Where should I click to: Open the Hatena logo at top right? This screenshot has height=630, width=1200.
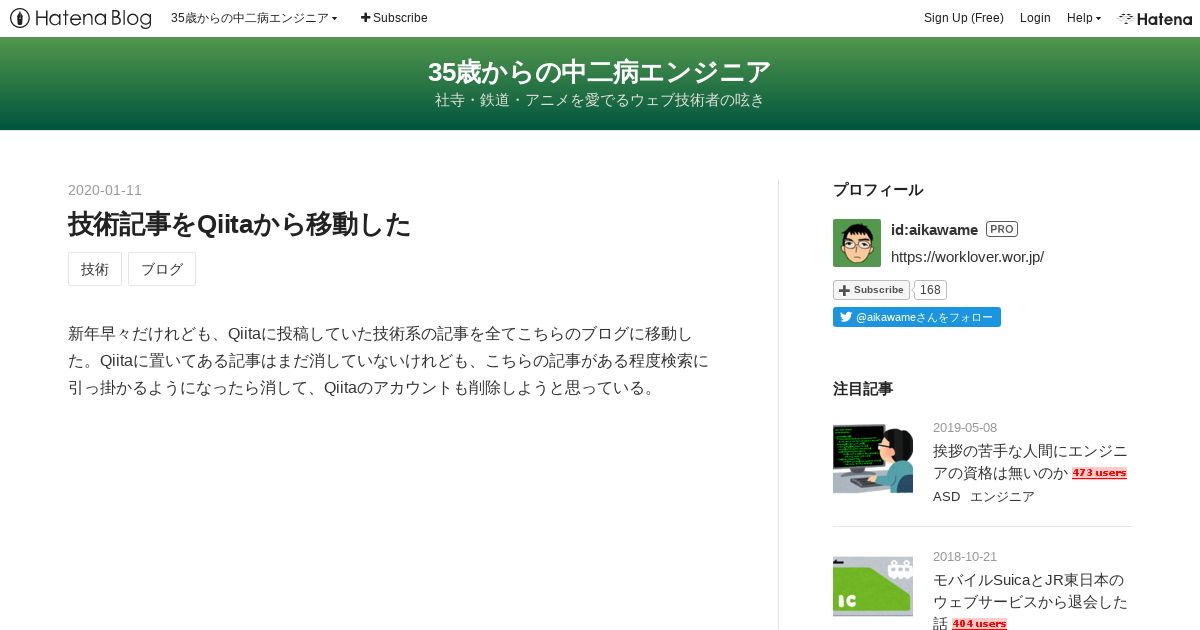click(1155, 18)
